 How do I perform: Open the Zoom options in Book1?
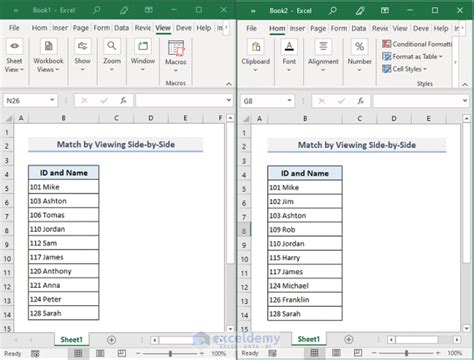(112, 55)
